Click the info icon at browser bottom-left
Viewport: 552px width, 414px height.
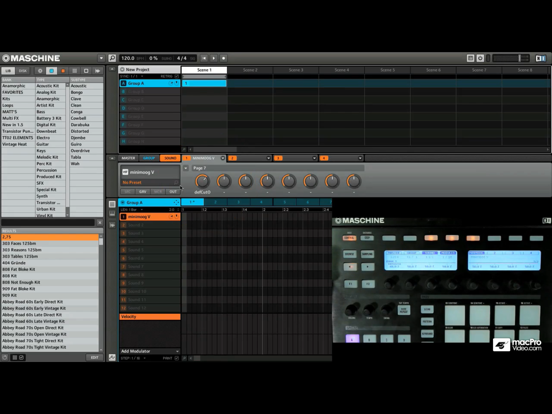[5, 357]
